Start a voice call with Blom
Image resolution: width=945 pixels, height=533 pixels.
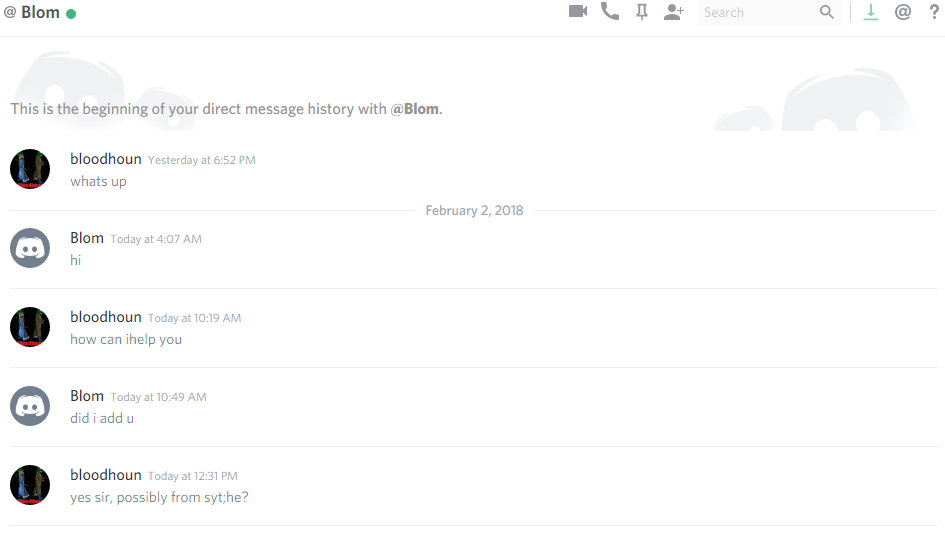pos(609,12)
